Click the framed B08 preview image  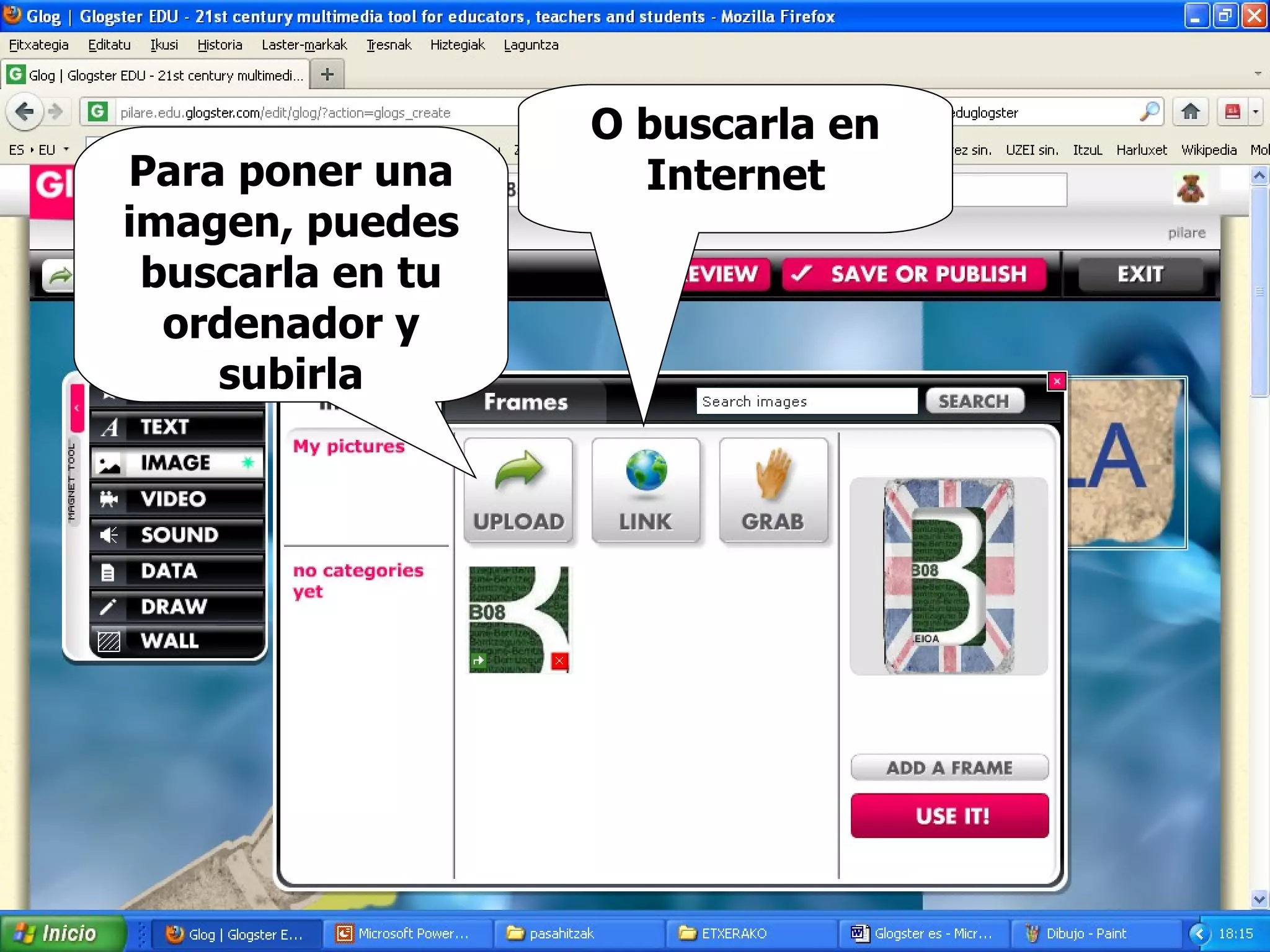click(949, 576)
